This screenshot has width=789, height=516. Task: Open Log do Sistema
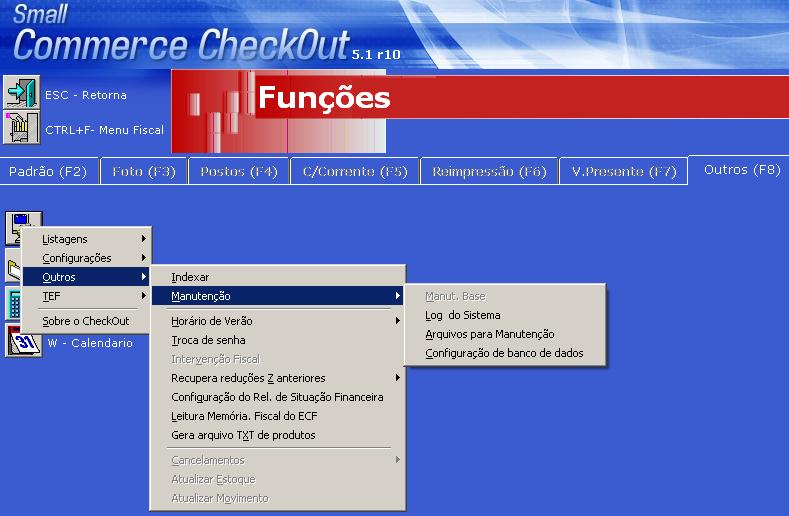point(505,315)
